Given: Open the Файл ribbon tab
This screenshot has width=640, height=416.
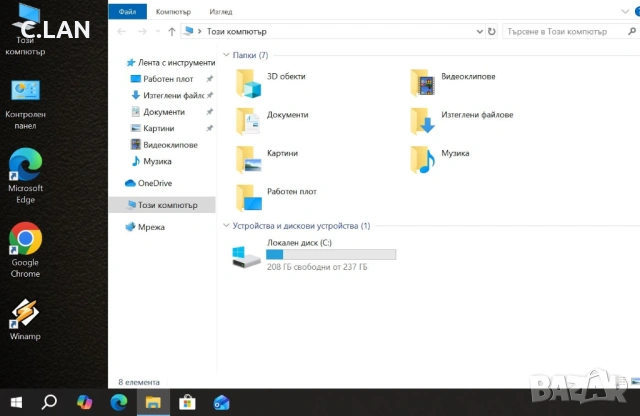Looking at the screenshot, I should coord(127,11).
